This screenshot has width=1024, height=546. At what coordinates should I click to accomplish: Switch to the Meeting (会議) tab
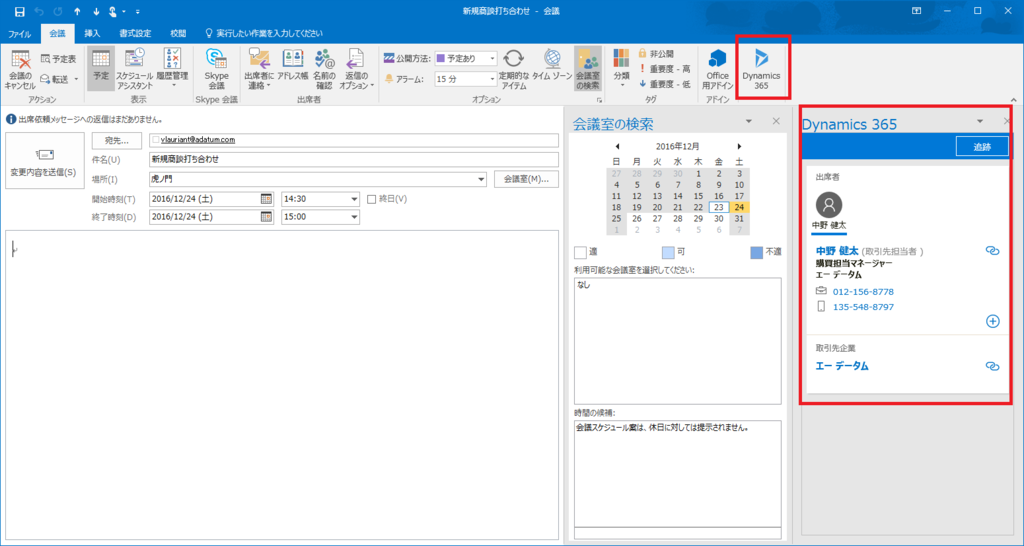[x=57, y=33]
